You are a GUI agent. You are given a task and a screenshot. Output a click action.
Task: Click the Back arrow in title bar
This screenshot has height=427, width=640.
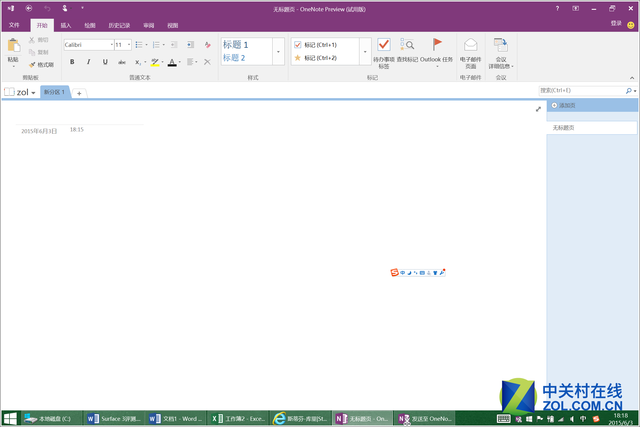(29, 8)
